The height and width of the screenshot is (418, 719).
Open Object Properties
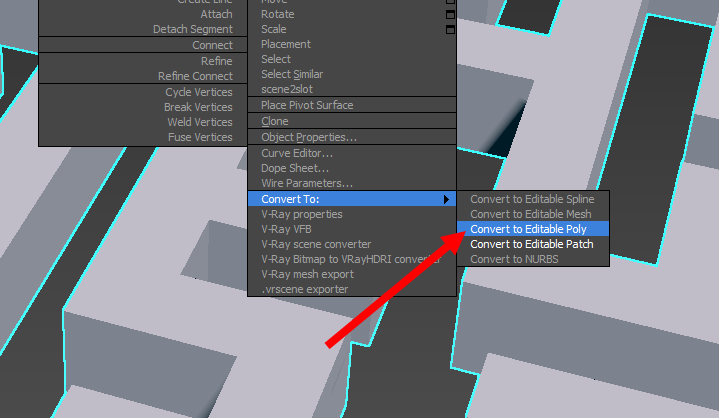352,137
